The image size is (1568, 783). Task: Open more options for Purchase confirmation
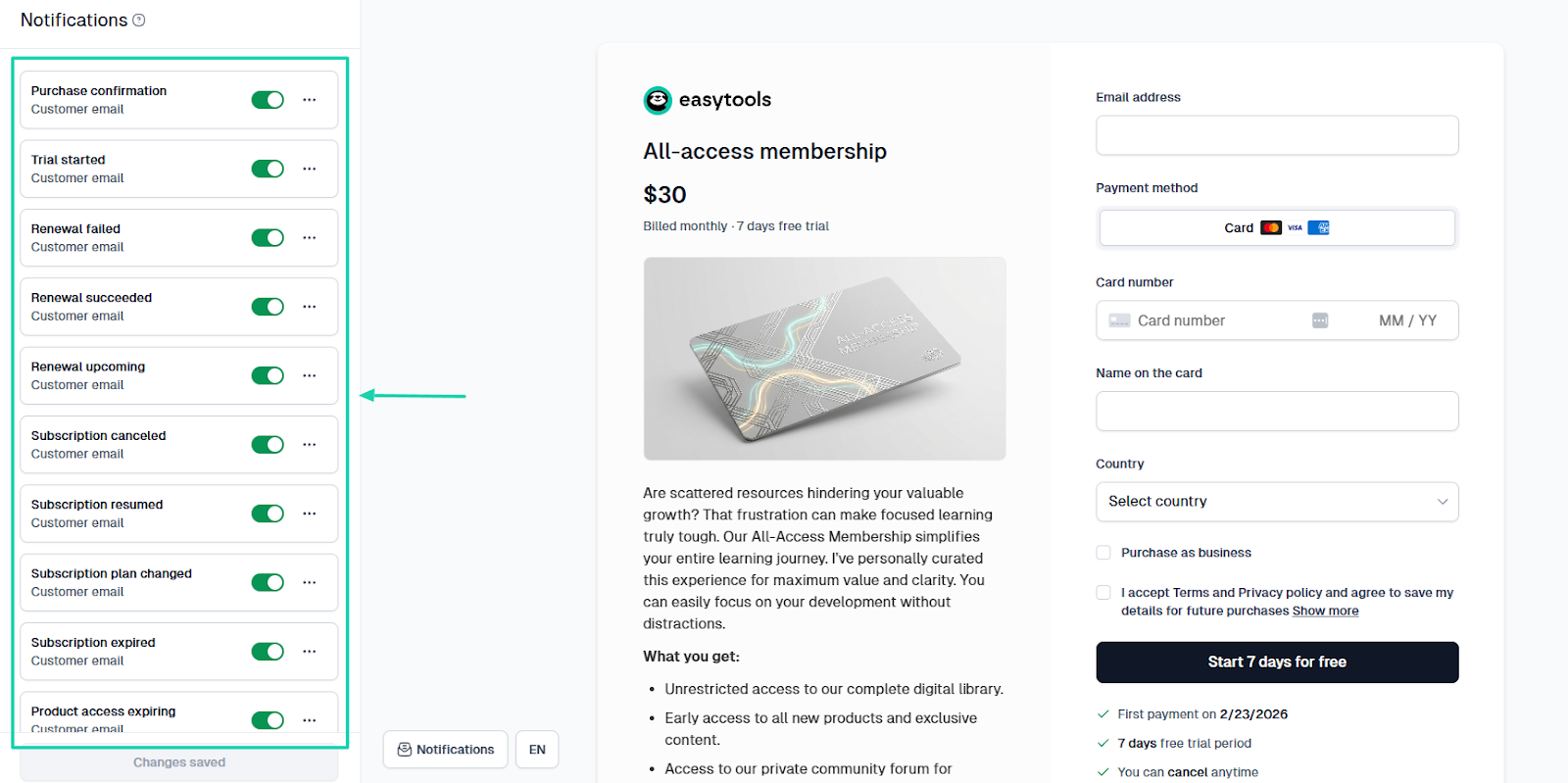pyautogui.click(x=310, y=100)
